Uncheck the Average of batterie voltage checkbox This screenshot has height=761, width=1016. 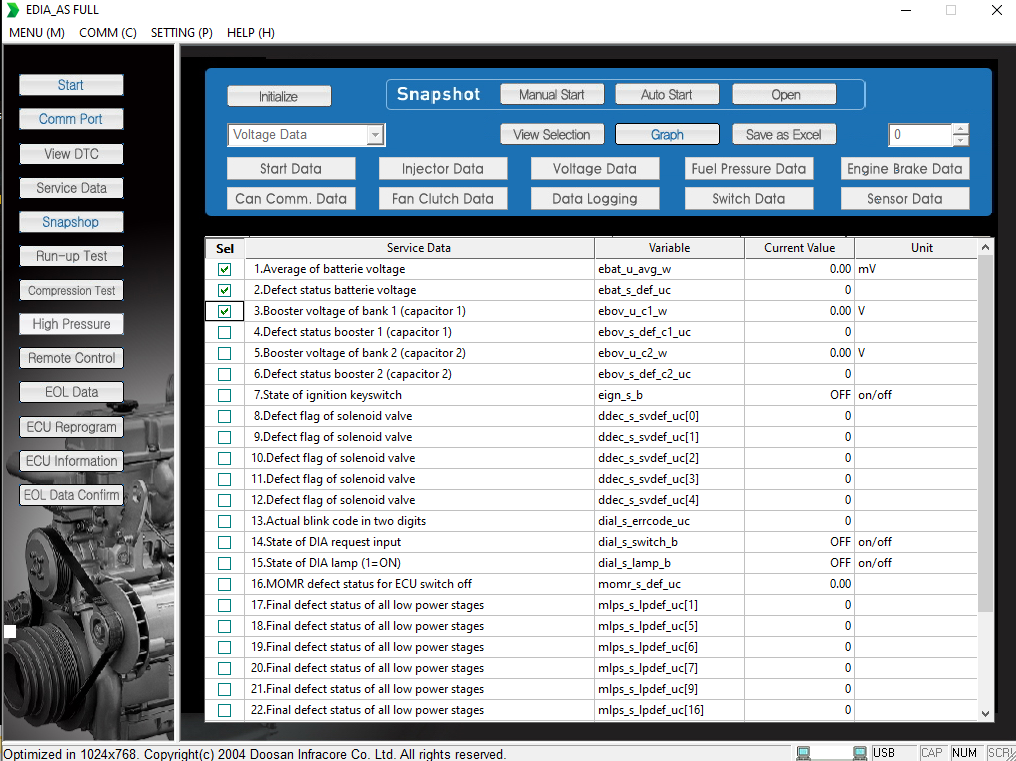224,269
